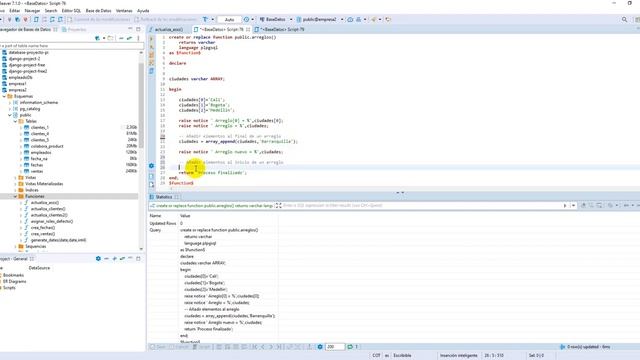The image size is (640, 360).
Task: Collapse the public schema node
Action: [x=10, y=115]
